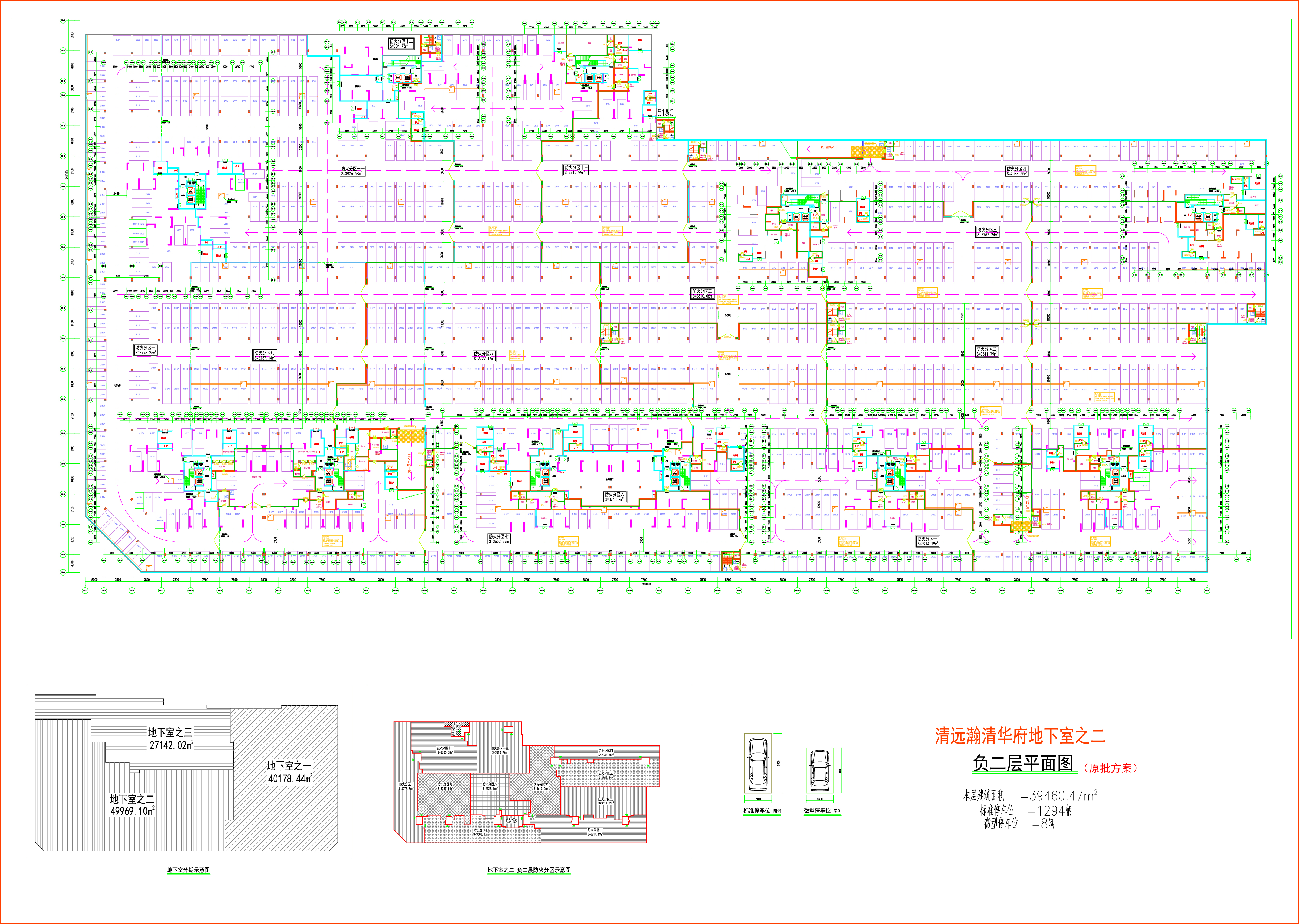Click 防火分区九 S=3287.14 label in main plan

[265, 356]
